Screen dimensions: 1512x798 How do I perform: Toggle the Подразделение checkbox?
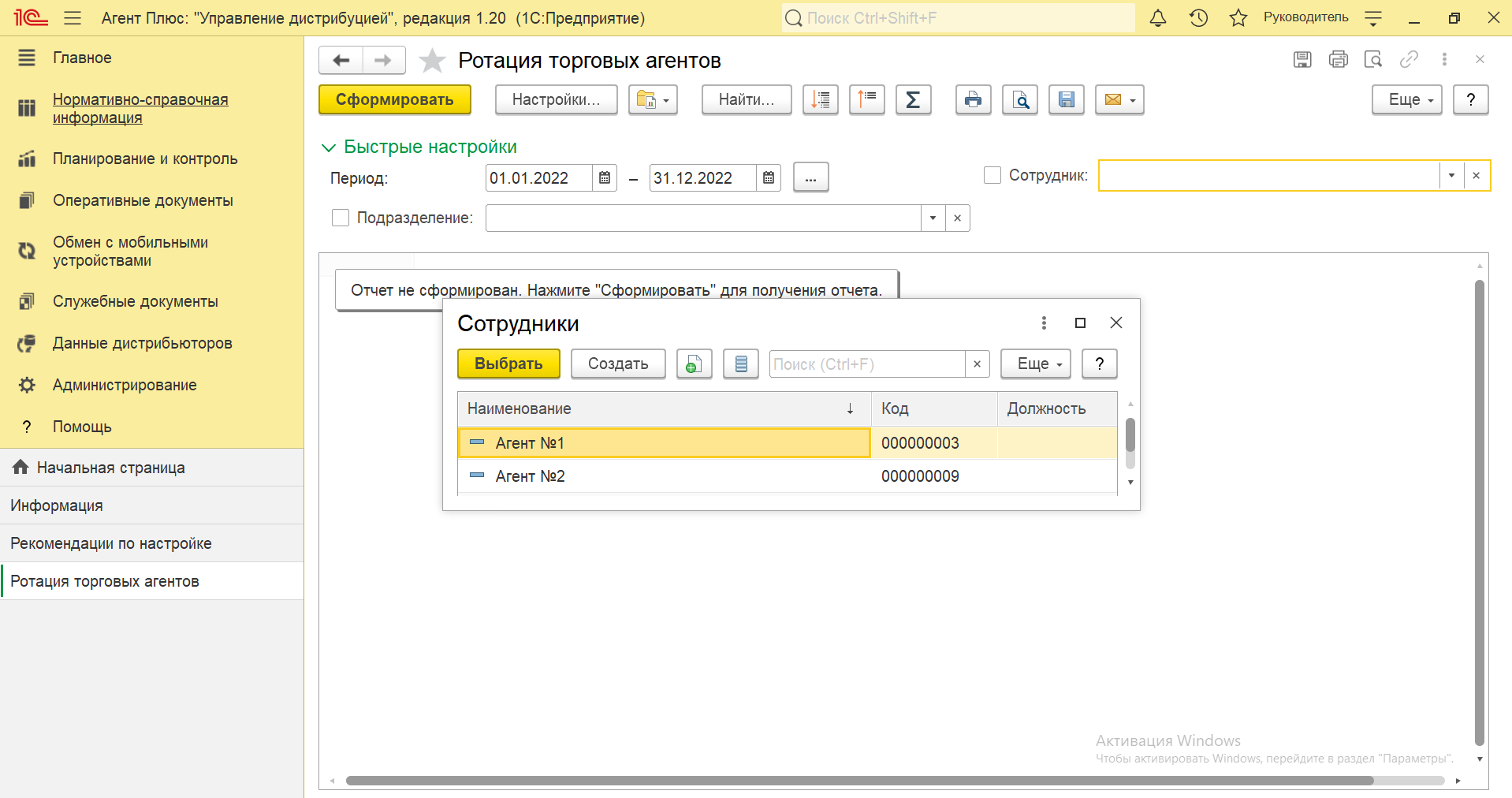(341, 218)
